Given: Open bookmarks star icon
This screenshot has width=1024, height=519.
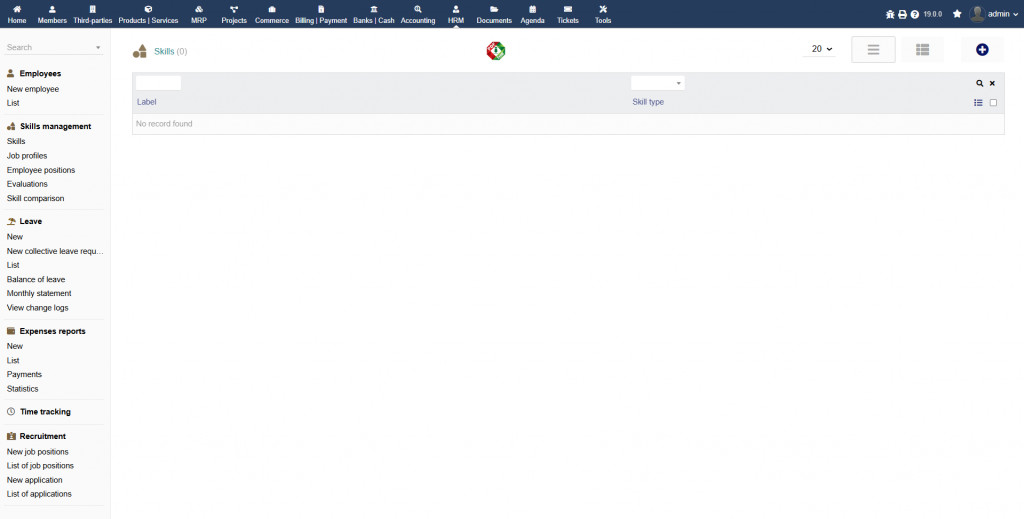Looking at the screenshot, I should [x=957, y=14].
